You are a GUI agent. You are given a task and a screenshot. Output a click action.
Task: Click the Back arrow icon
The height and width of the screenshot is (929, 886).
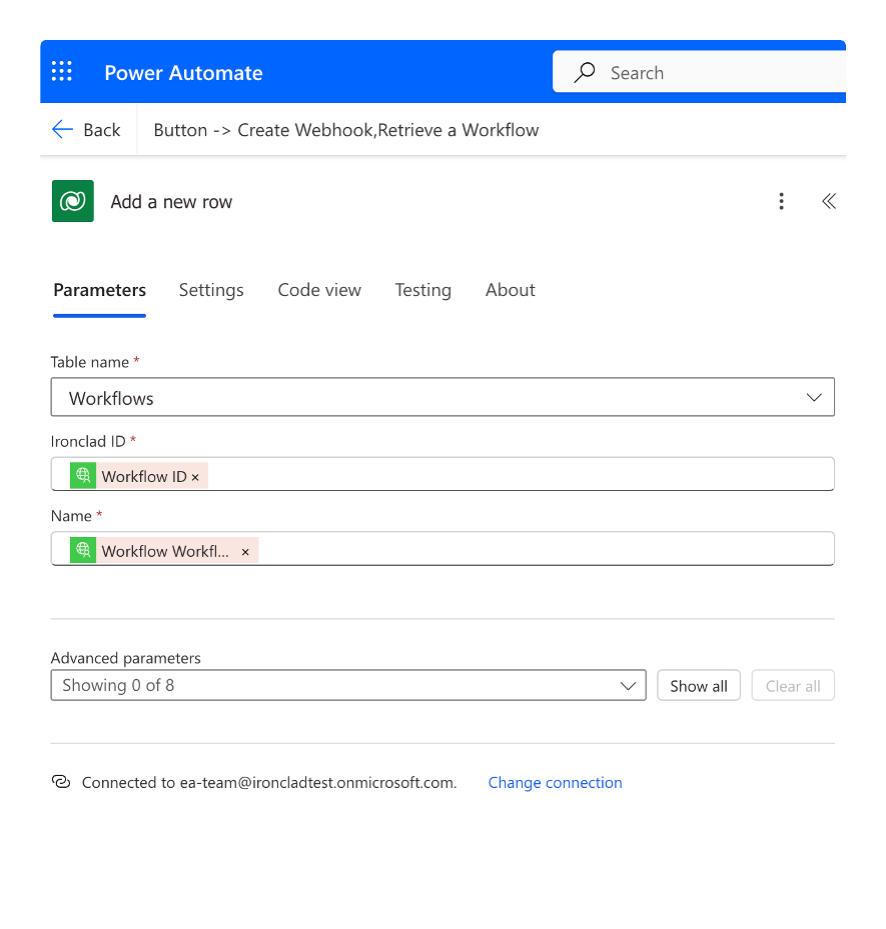coord(62,129)
